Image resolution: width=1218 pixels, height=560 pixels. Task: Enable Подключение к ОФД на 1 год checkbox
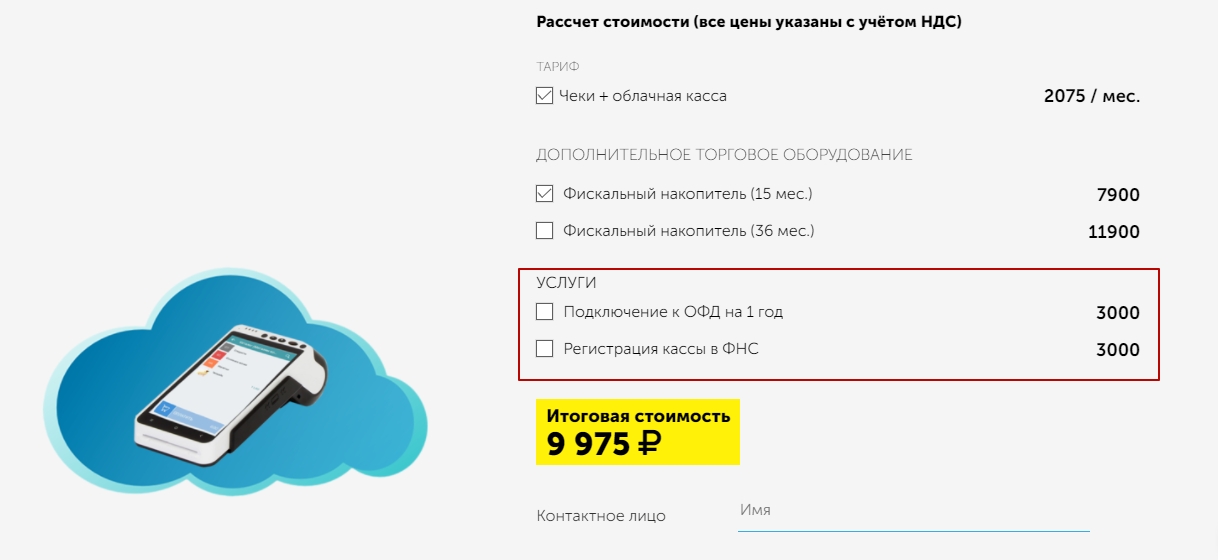point(545,311)
